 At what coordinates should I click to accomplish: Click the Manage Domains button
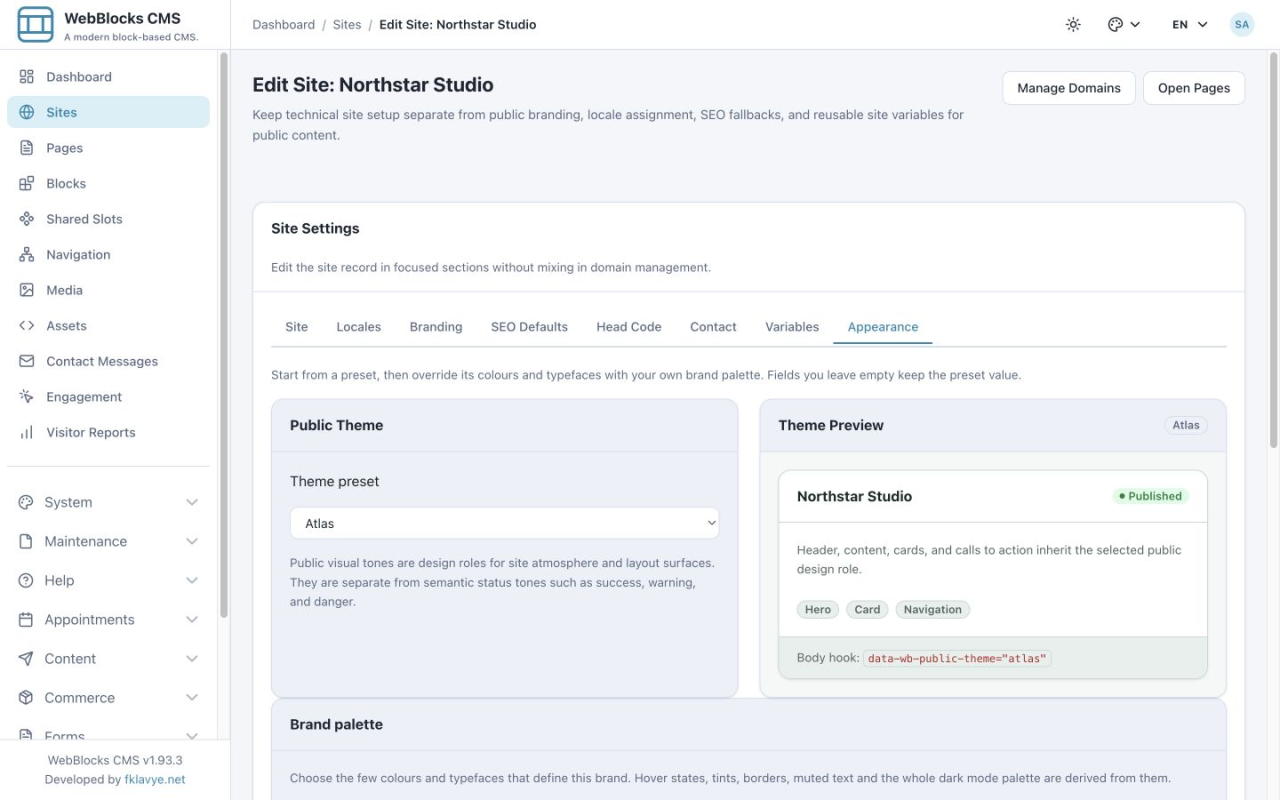(x=1069, y=88)
